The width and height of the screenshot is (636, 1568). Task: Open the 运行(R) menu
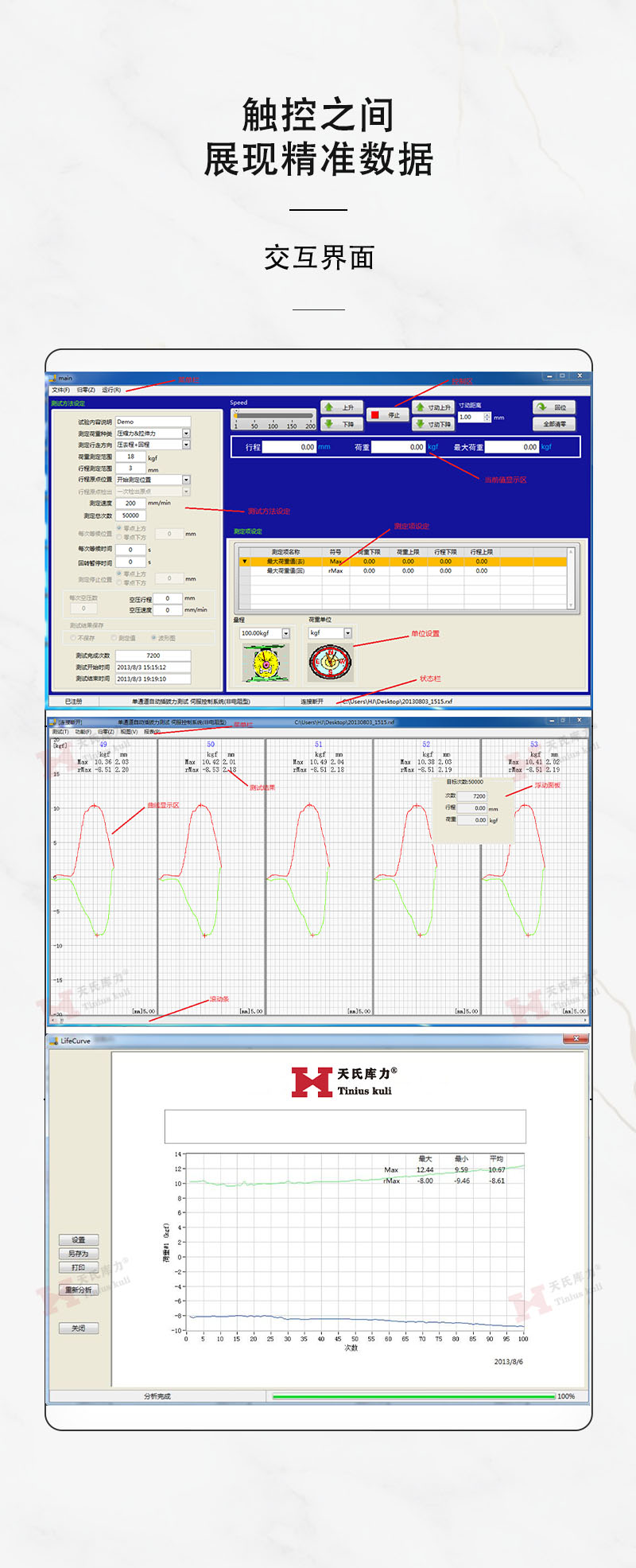pyautogui.click(x=111, y=390)
